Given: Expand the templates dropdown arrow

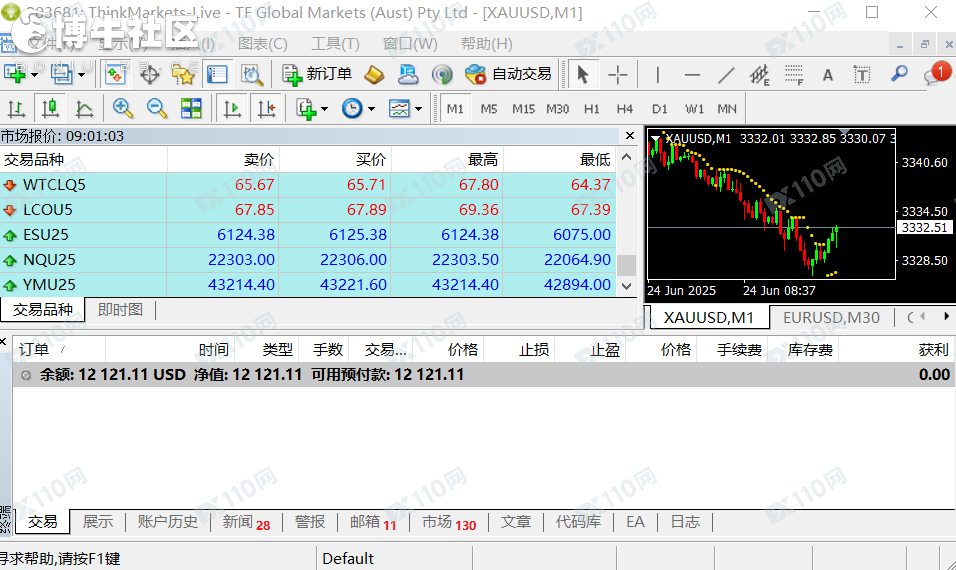Looking at the screenshot, I should click(x=418, y=109).
